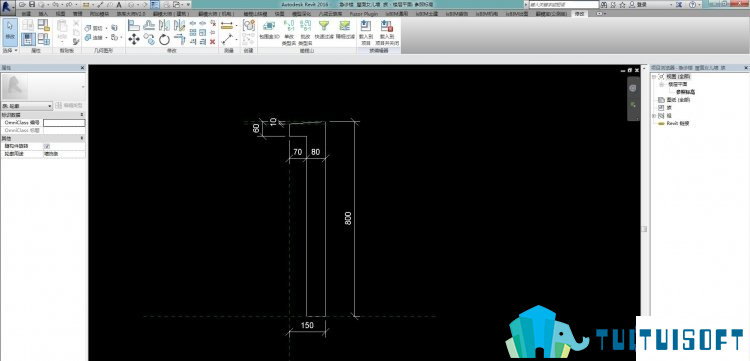This screenshot has width=750, height=361.
Task: Click Load into Project and Close icon
Action: point(386,26)
